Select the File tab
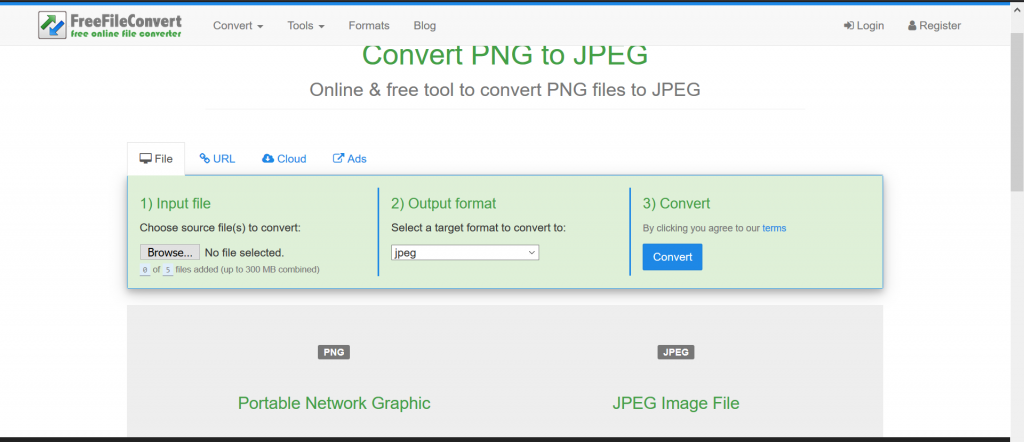 (x=156, y=159)
